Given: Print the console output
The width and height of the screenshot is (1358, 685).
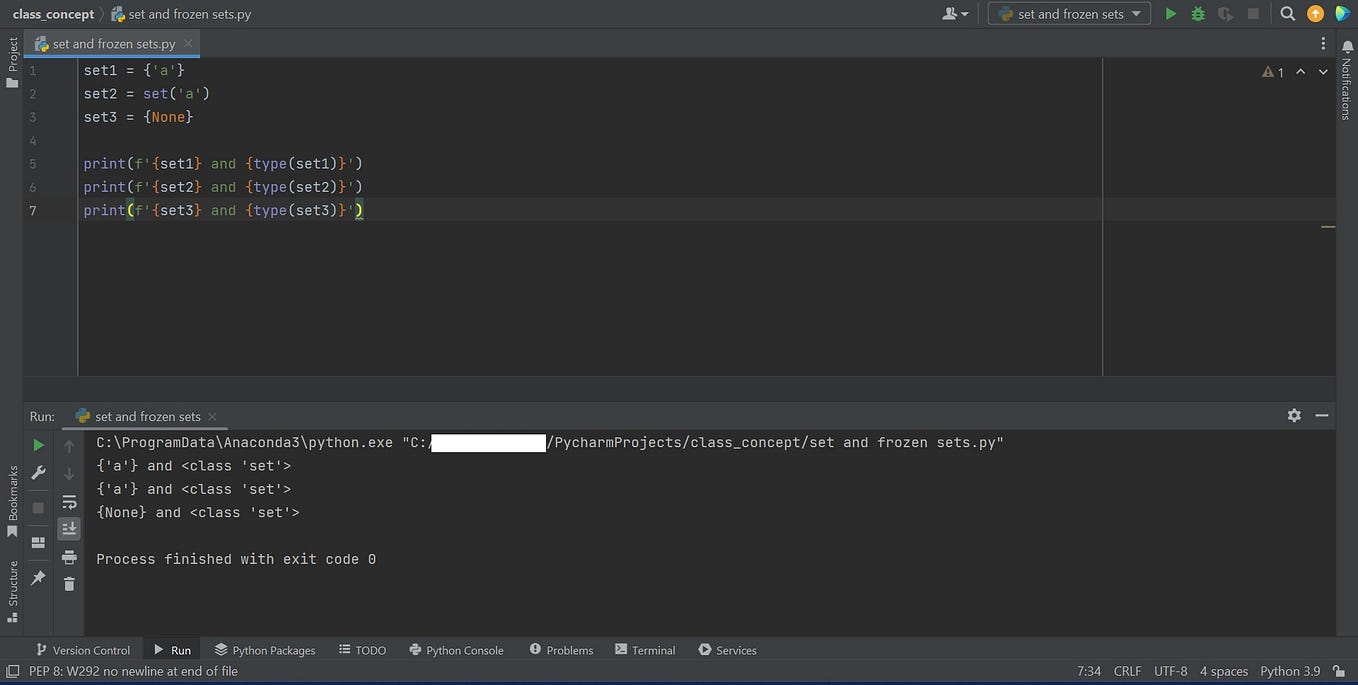Looking at the screenshot, I should click(69, 558).
